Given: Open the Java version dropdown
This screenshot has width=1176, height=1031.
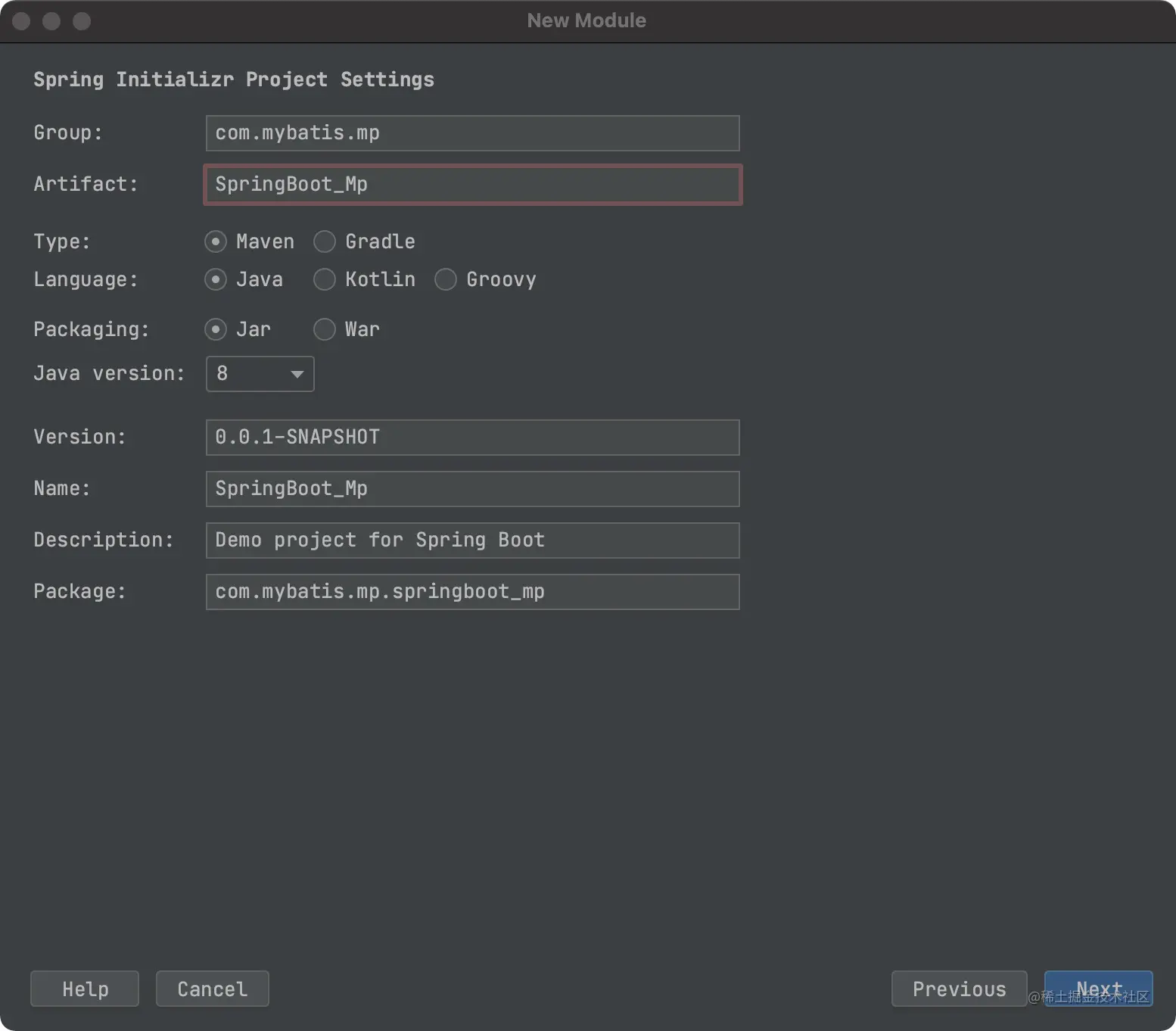Looking at the screenshot, I should pyautogui.click(x=260, y=374).
